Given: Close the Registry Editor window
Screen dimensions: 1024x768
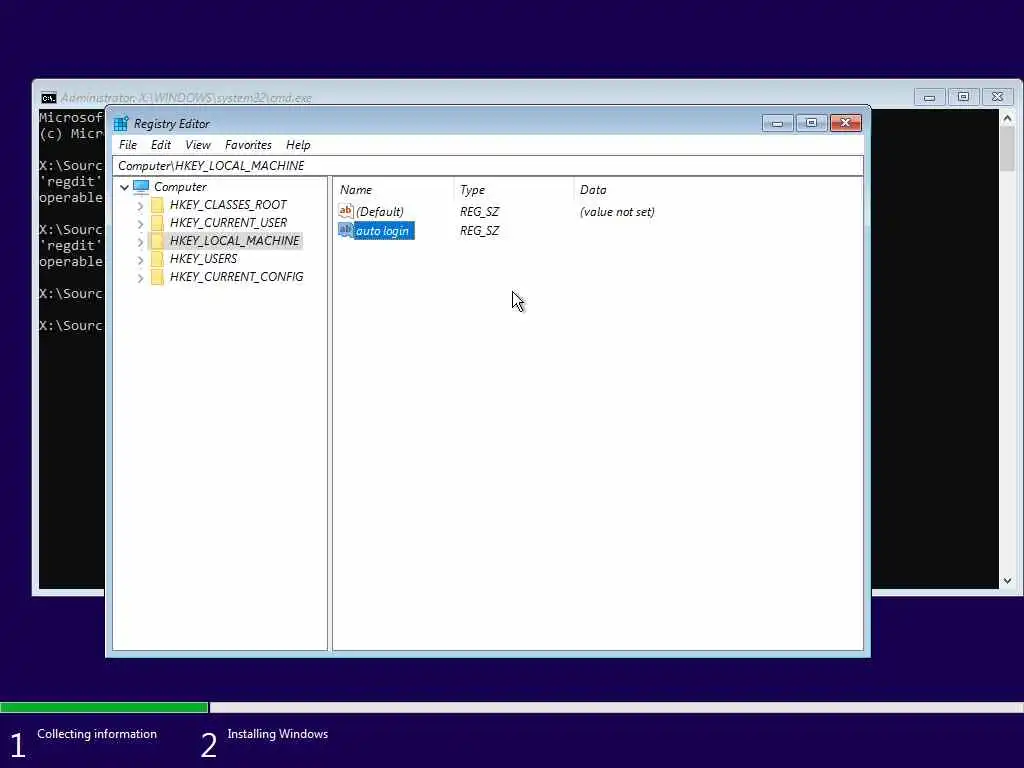Looking at the screenshot, I should click(846, 123).
